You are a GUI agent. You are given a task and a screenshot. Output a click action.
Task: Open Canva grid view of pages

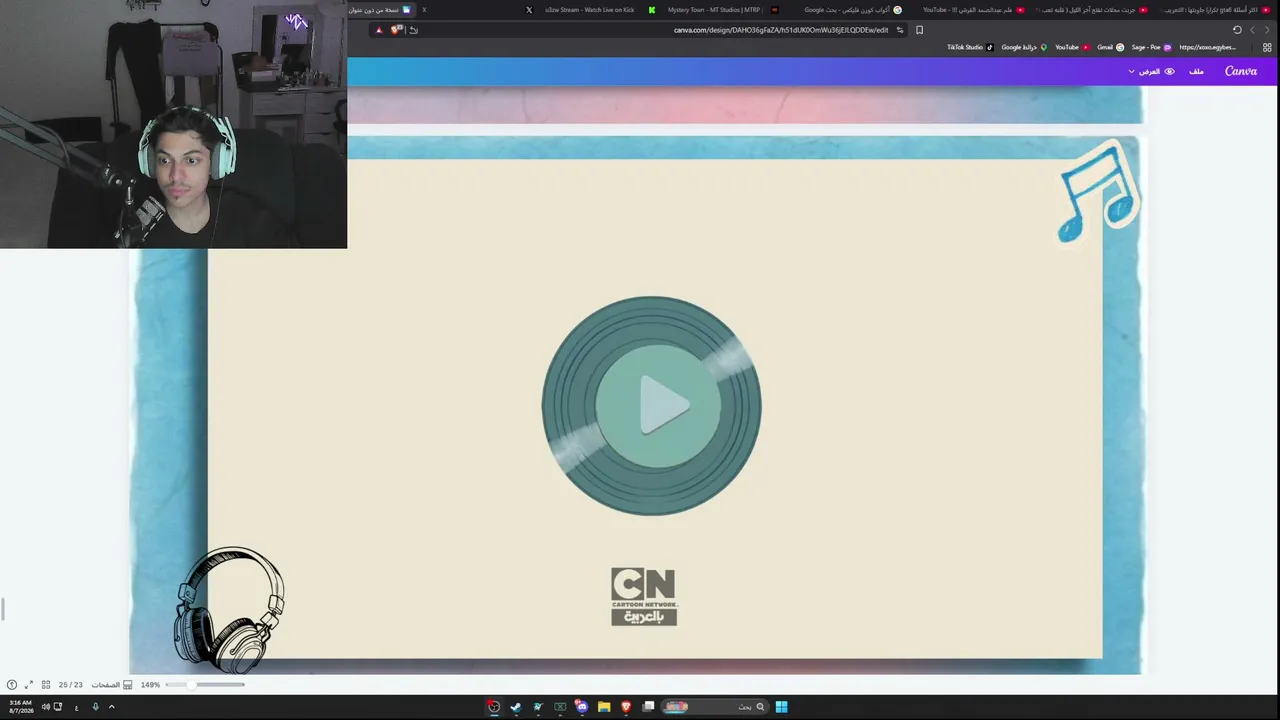(x=46, y=685)
